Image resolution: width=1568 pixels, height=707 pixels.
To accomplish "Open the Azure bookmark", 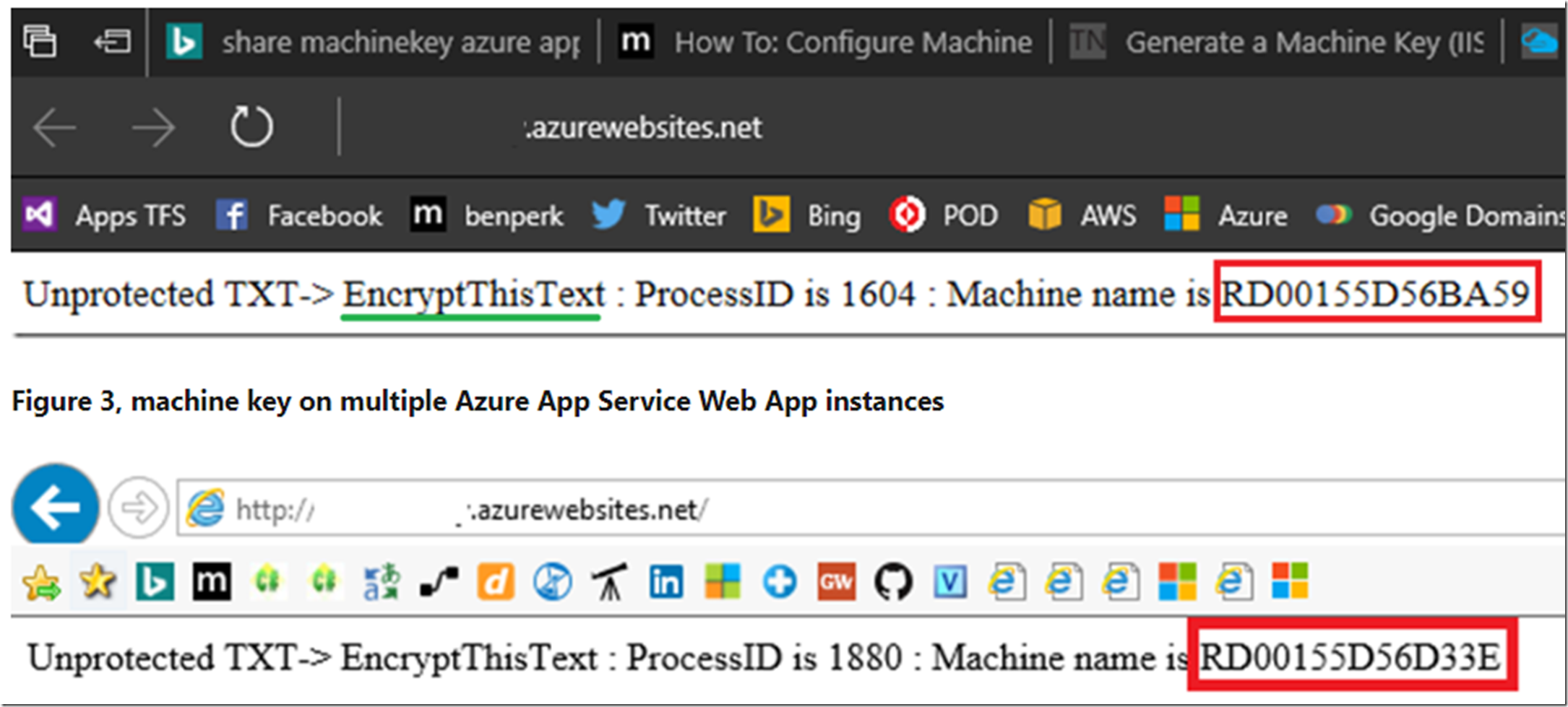I will [x=1225, y=215].
